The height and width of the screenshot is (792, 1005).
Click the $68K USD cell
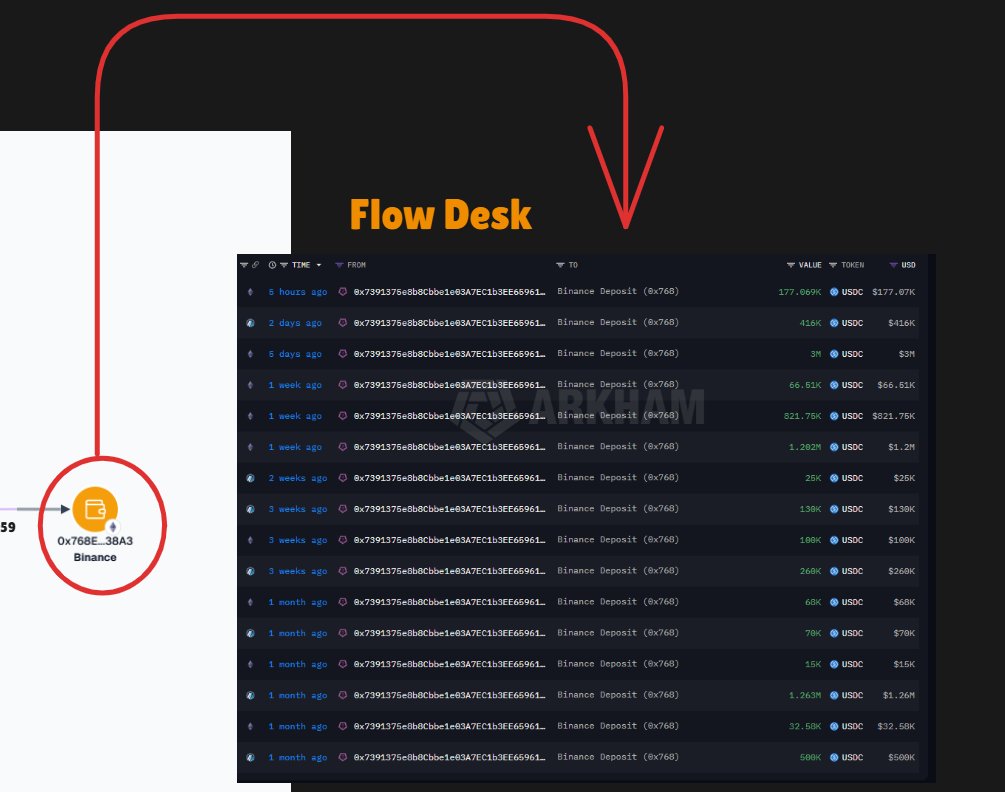click(904, 602)
